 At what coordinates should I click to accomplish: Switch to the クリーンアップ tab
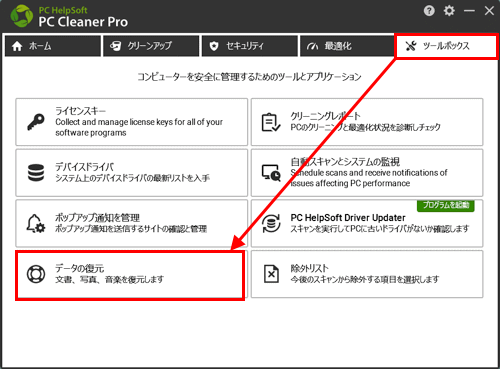pos(151,46)
